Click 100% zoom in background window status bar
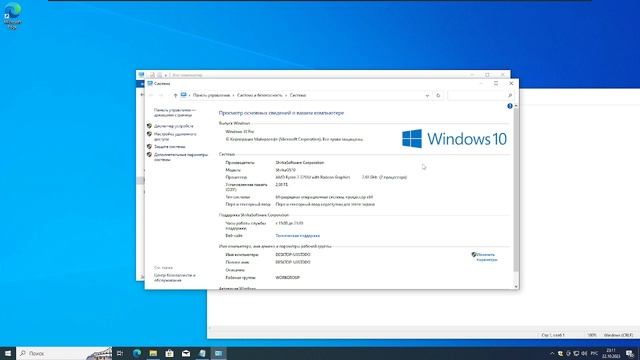 (592, 335)
